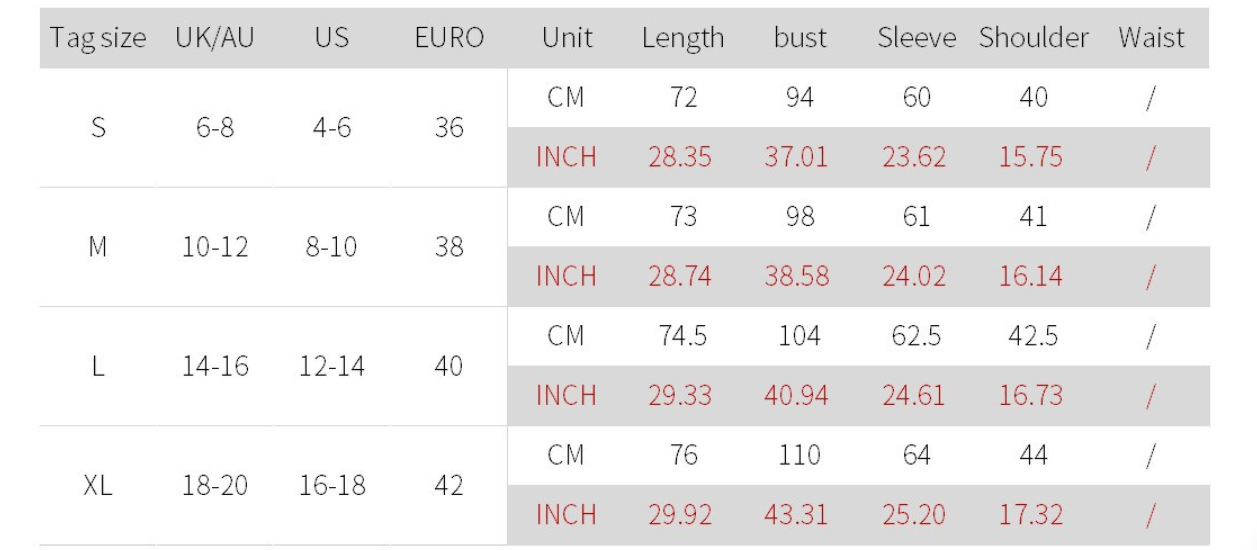Click the UK/AU column header
The height and width of the screenshot is (550, 1257).
pos(215,39)
